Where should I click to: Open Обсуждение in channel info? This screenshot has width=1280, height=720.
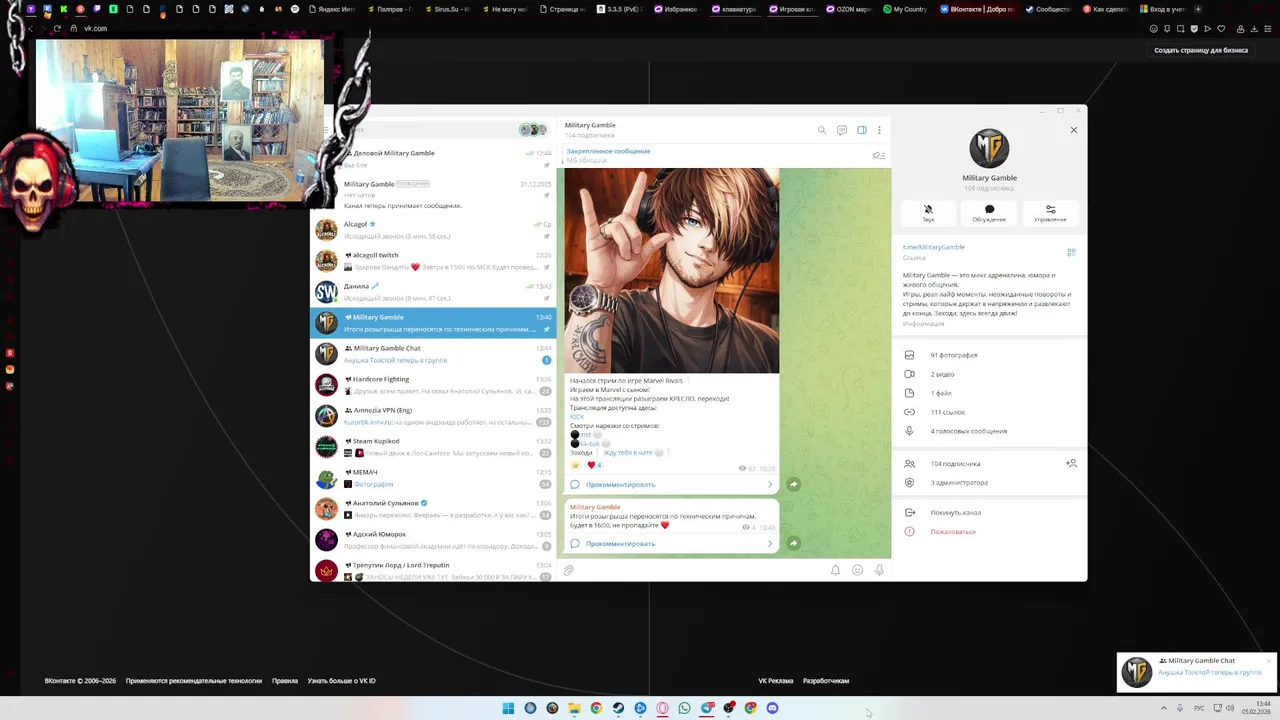click(989, 213)
